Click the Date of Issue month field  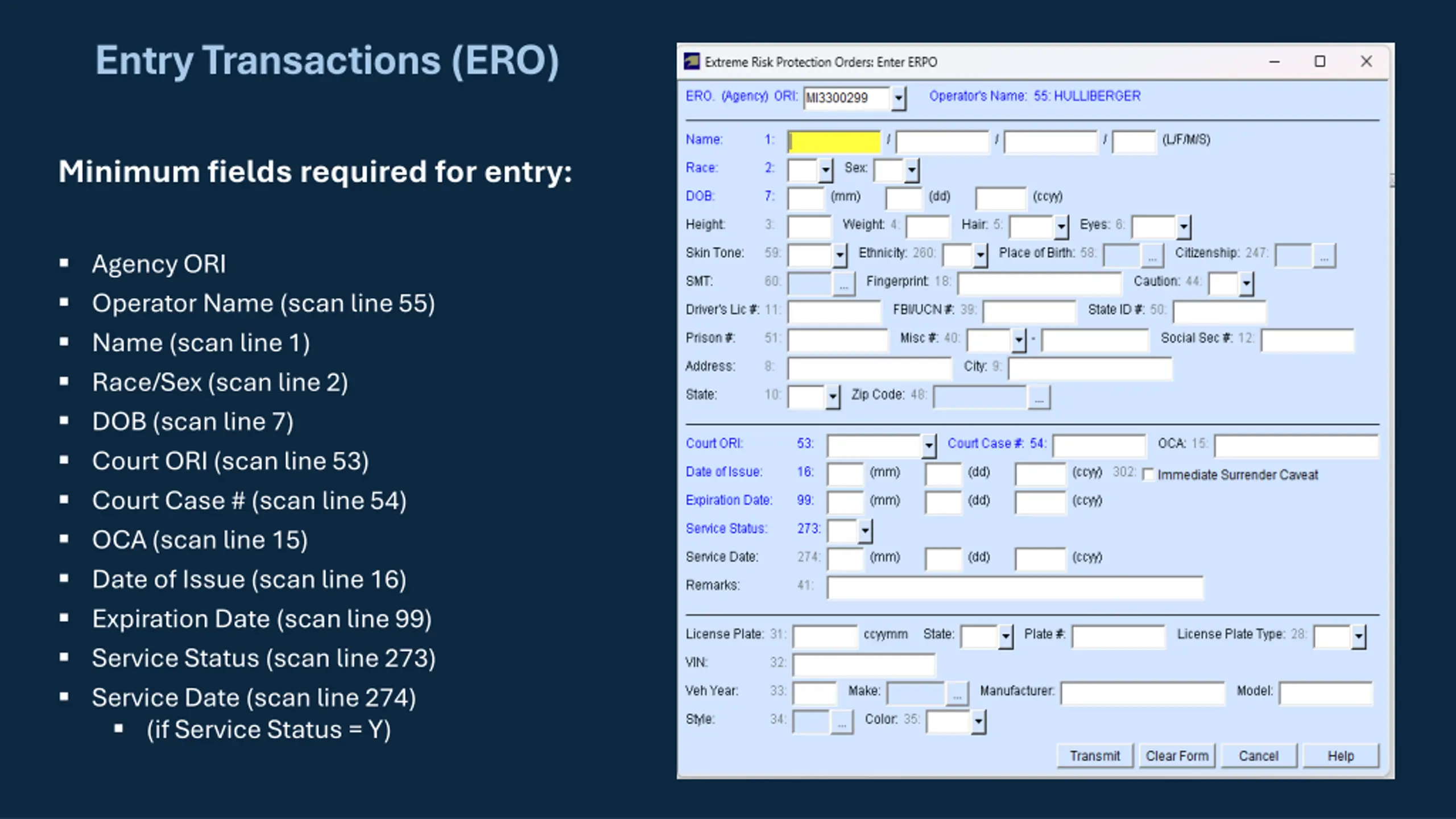tap(845, 474)
